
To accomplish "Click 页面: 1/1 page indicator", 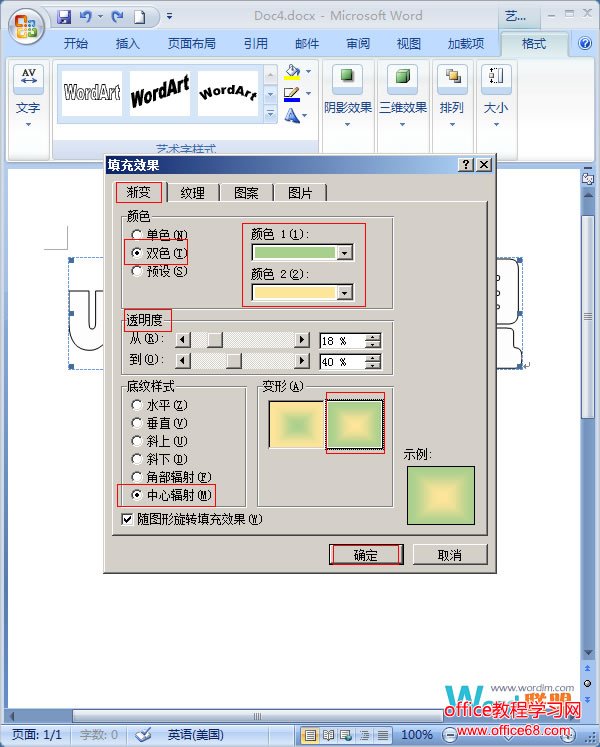I will click(x=37, y=735).
